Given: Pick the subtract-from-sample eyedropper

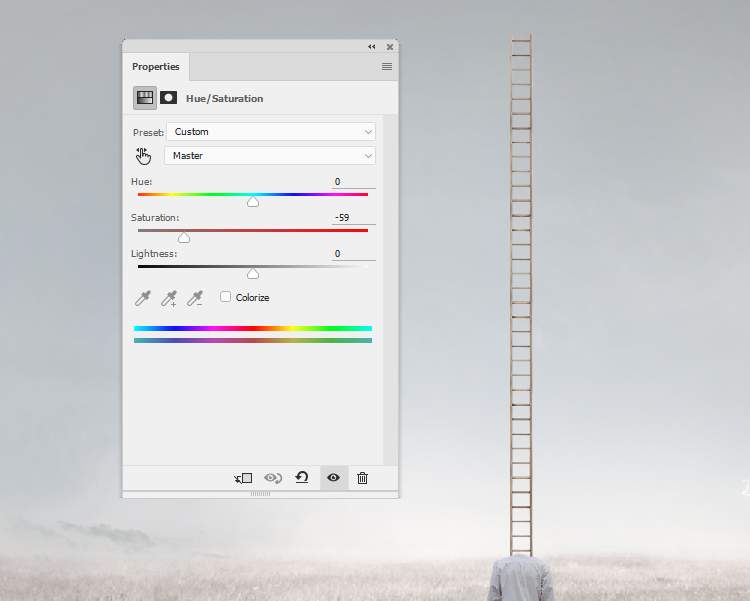Looking at the screenshot, I should tap(195, 298).
